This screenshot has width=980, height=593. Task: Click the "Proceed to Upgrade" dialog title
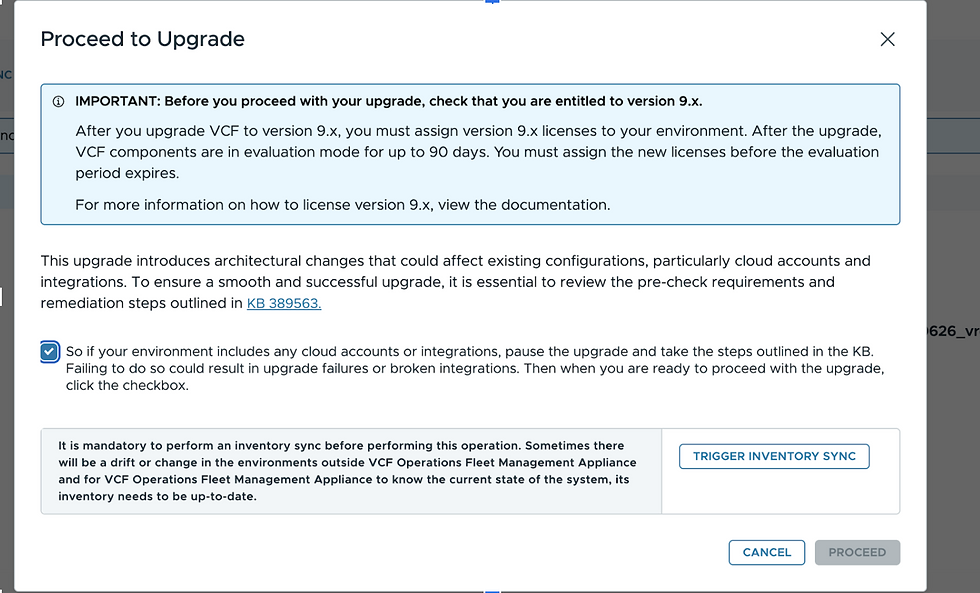tap(142, 39)
